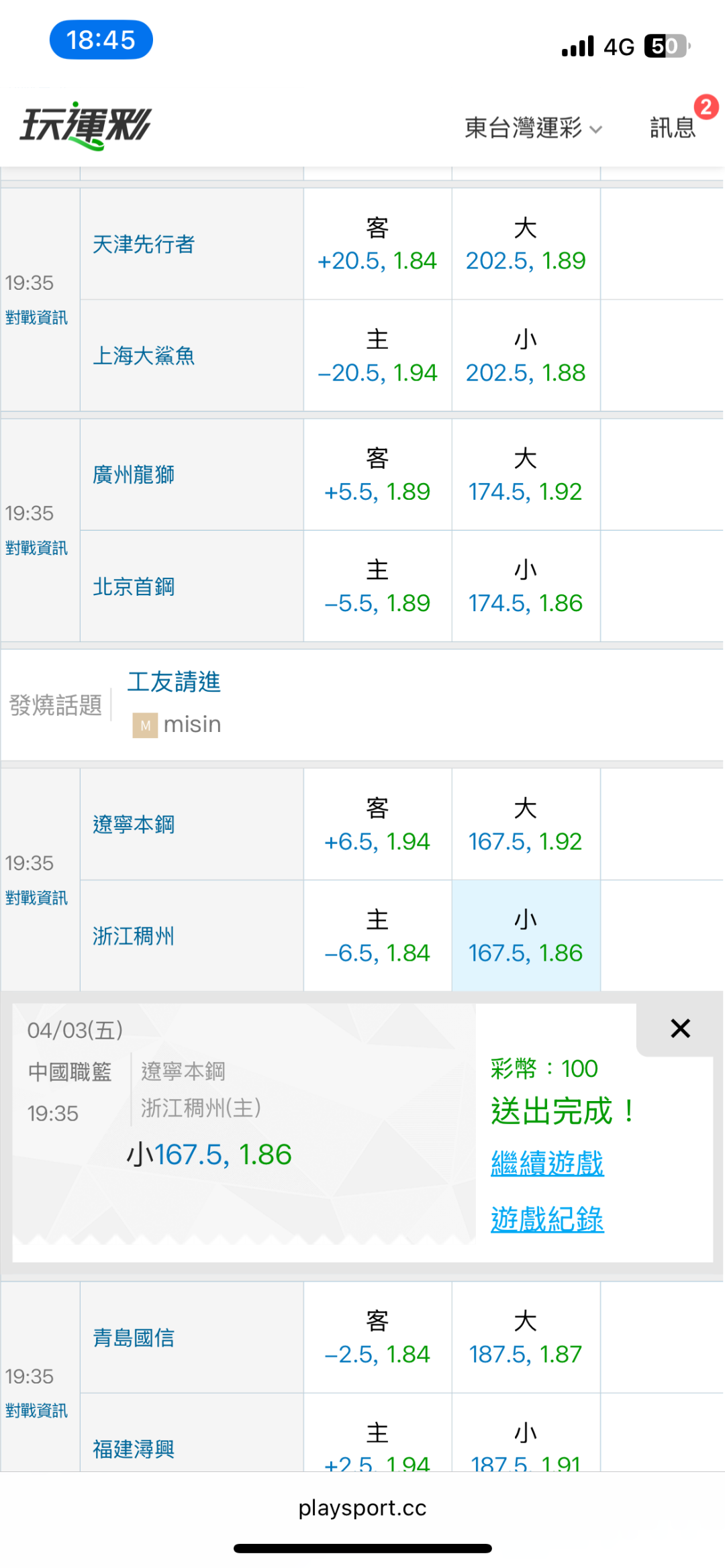Open 訊息 messages with notification badge
Viewport: 725px width, 1568px height.
click(673, 127)
